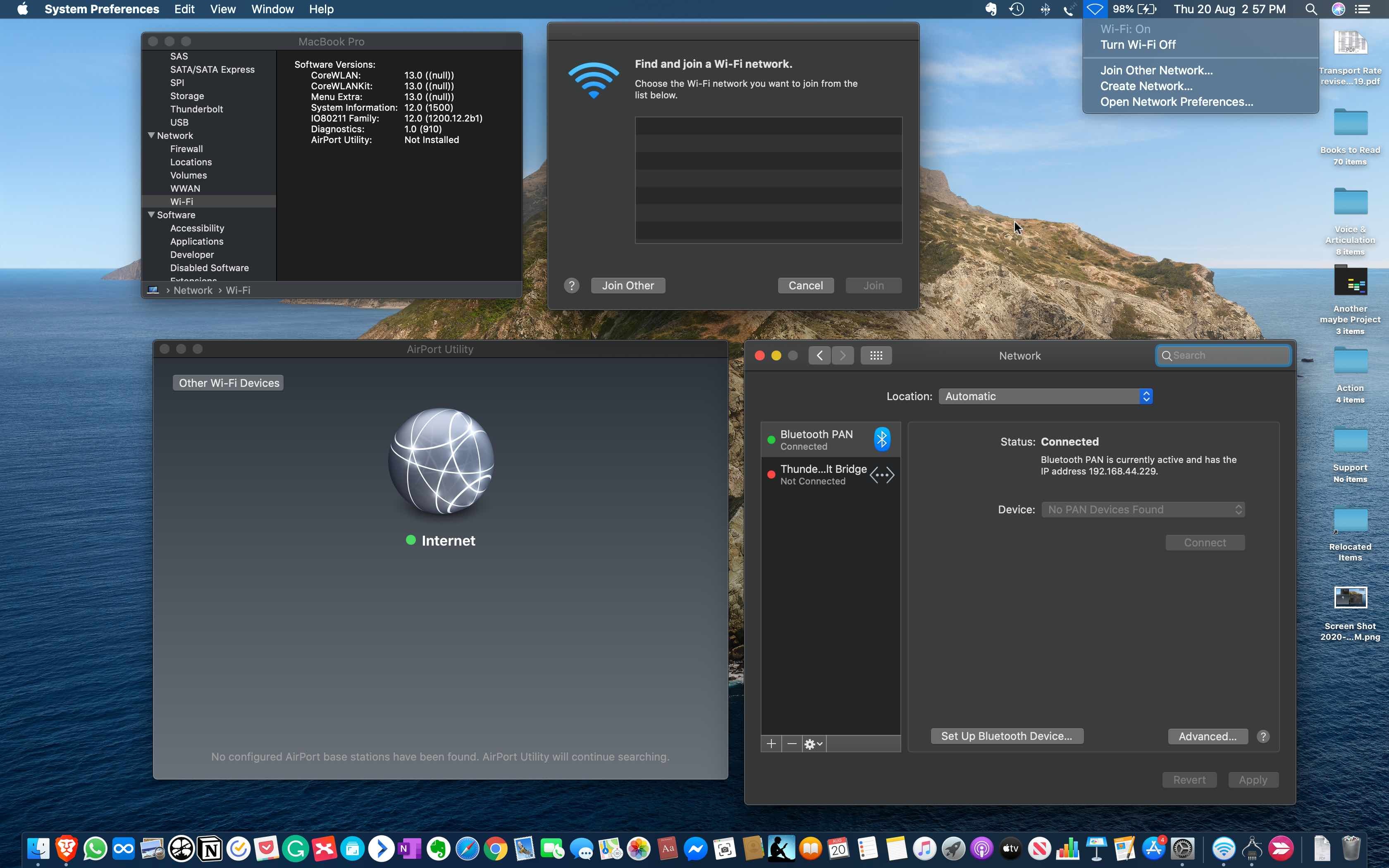This screenshot has height=868, width=1389.
Task: Open the Window menu in menu bar
Action: (272, 9)
